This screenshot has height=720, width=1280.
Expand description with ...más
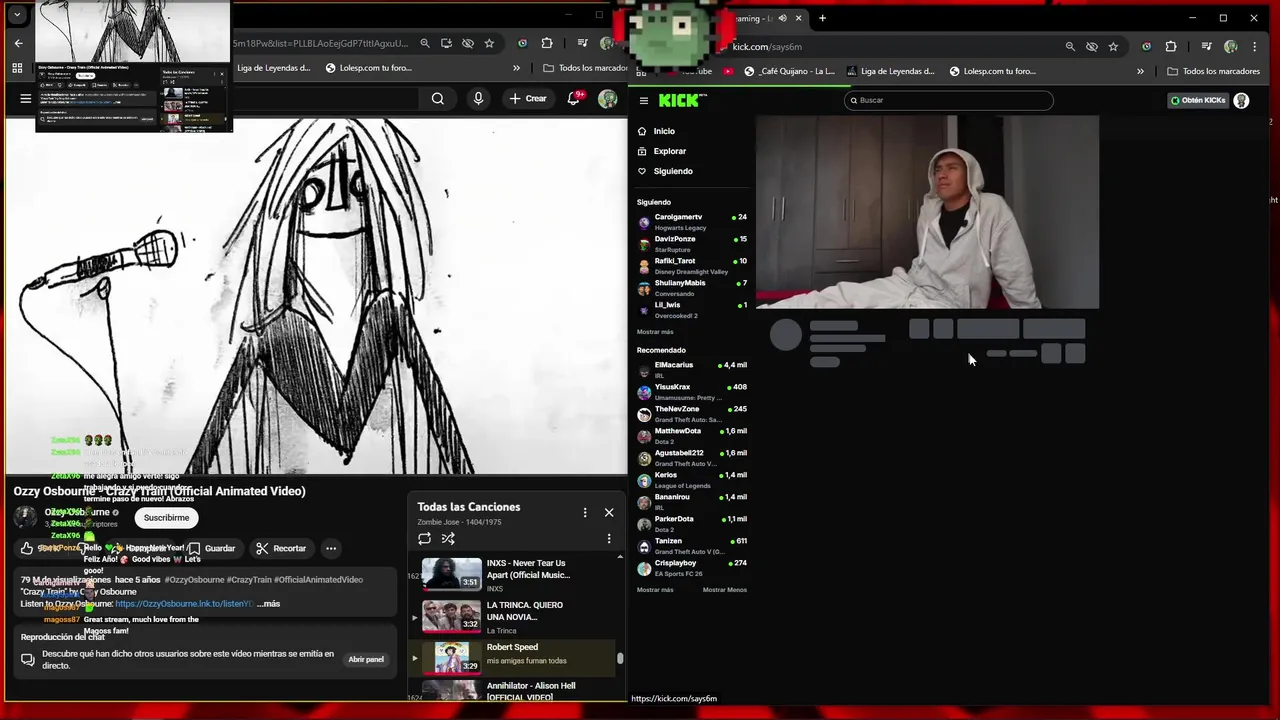point(268,604)
